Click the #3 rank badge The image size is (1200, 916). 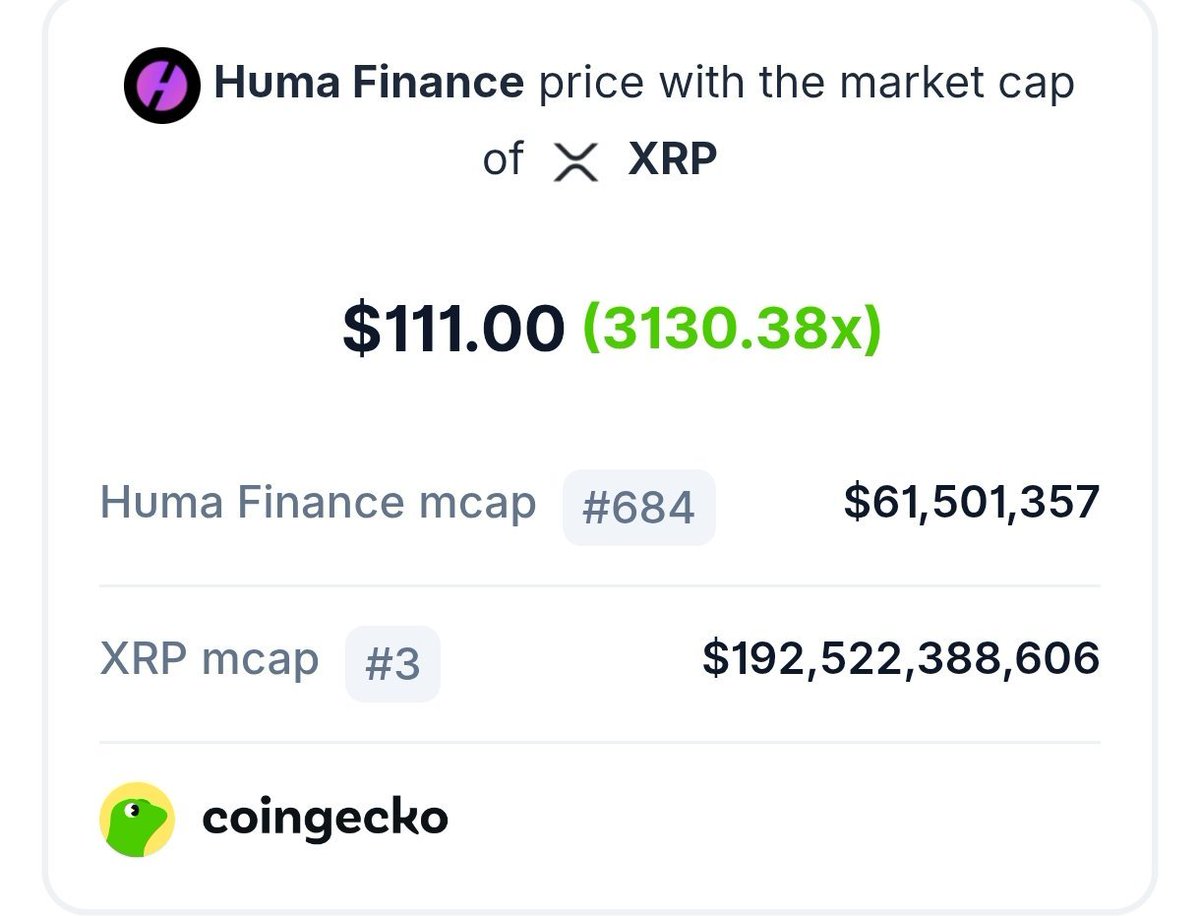393,664
